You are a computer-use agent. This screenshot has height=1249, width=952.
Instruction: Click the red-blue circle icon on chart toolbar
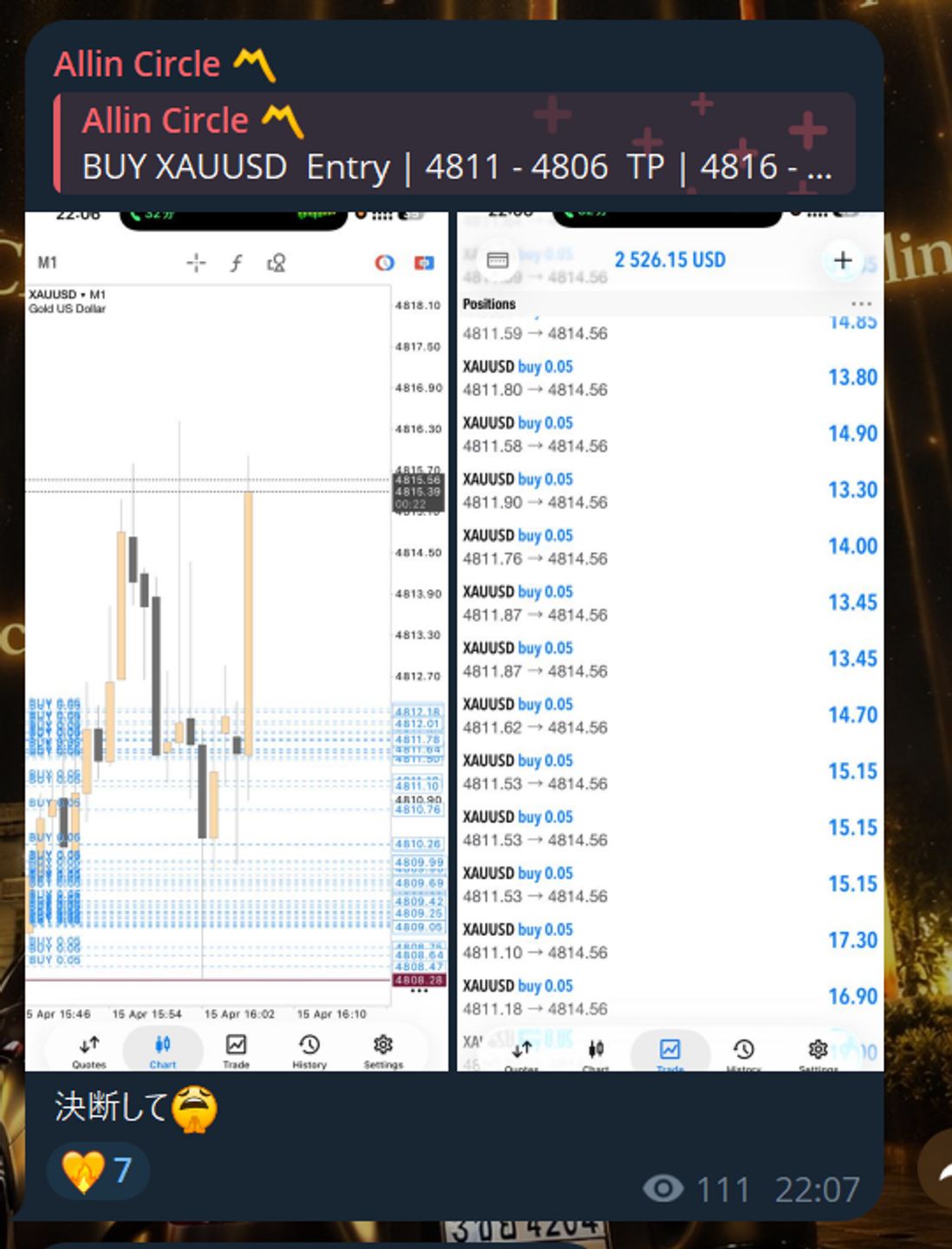(x=384, y=263)
